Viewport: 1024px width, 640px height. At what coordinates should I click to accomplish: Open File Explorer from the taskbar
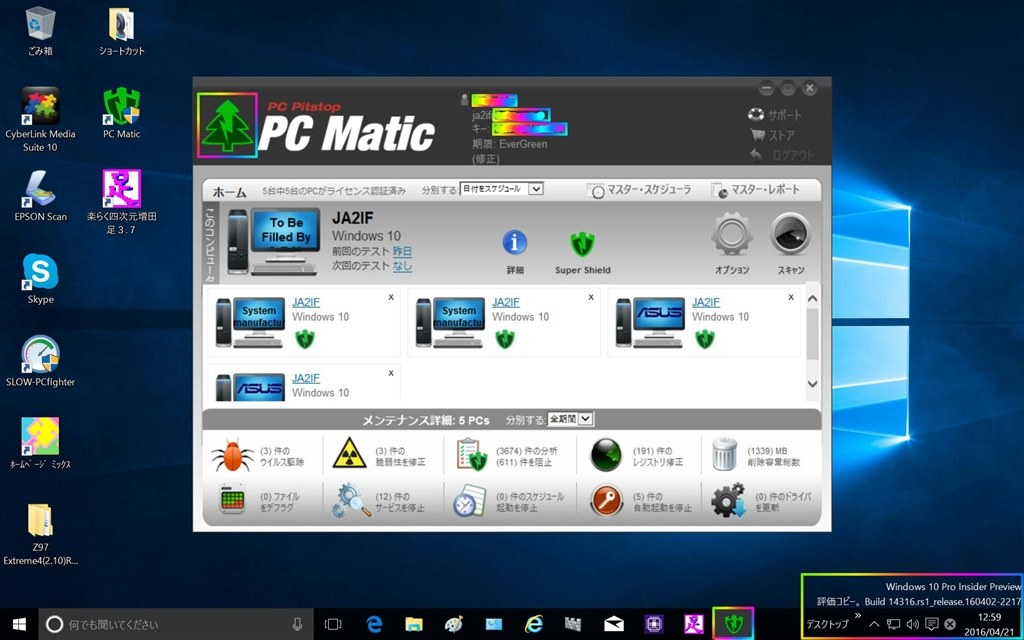[x=413, y=624]
